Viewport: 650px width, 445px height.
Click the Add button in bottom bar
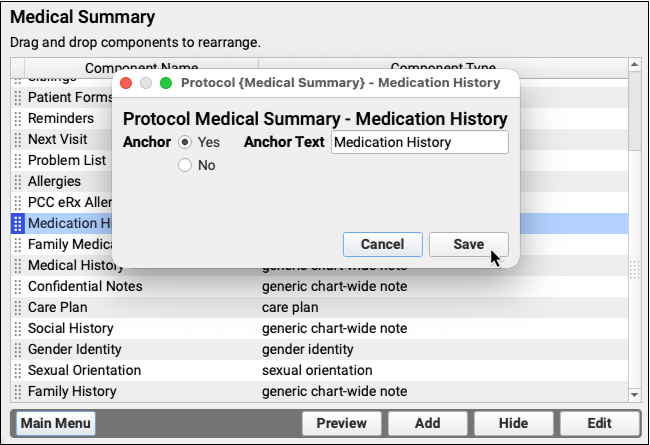coord(427,424)
